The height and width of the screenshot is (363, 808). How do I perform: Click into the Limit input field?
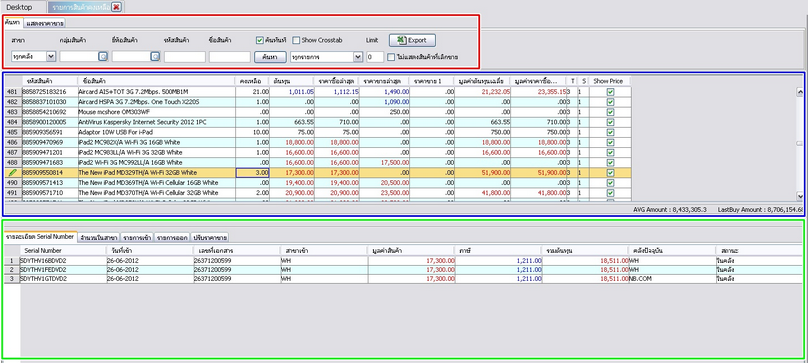pos(375,57)
